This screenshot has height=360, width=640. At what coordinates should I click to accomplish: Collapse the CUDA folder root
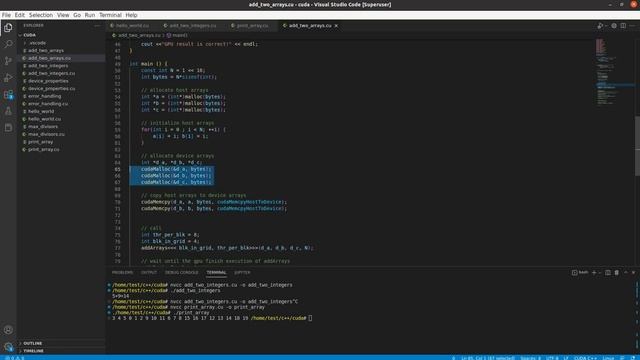point(29,35)
